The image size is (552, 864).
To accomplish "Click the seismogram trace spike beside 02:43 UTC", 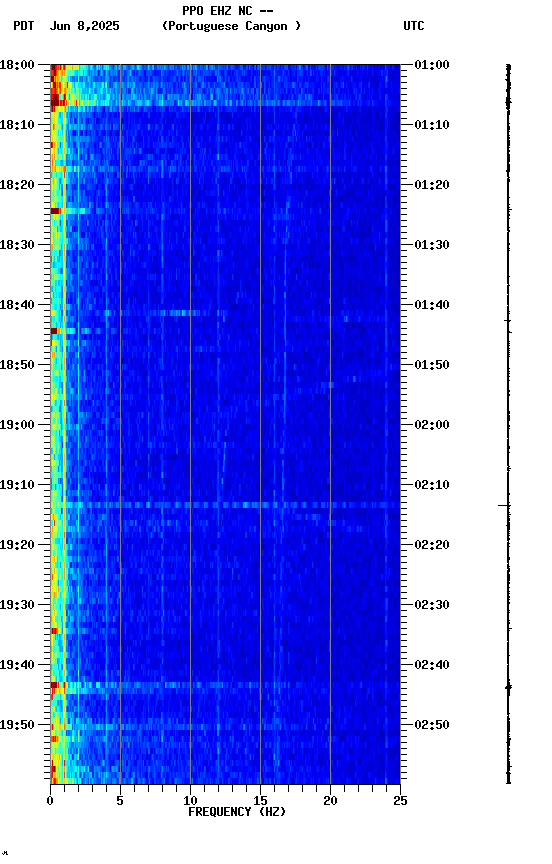I will [x=508, y=687].
